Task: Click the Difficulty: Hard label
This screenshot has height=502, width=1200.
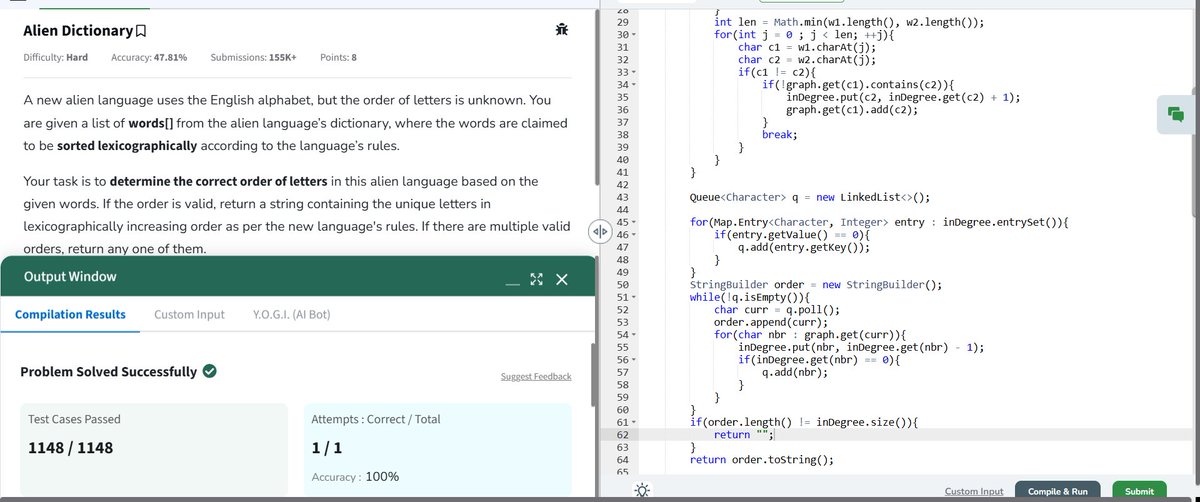Action: (x=55, y=57)
